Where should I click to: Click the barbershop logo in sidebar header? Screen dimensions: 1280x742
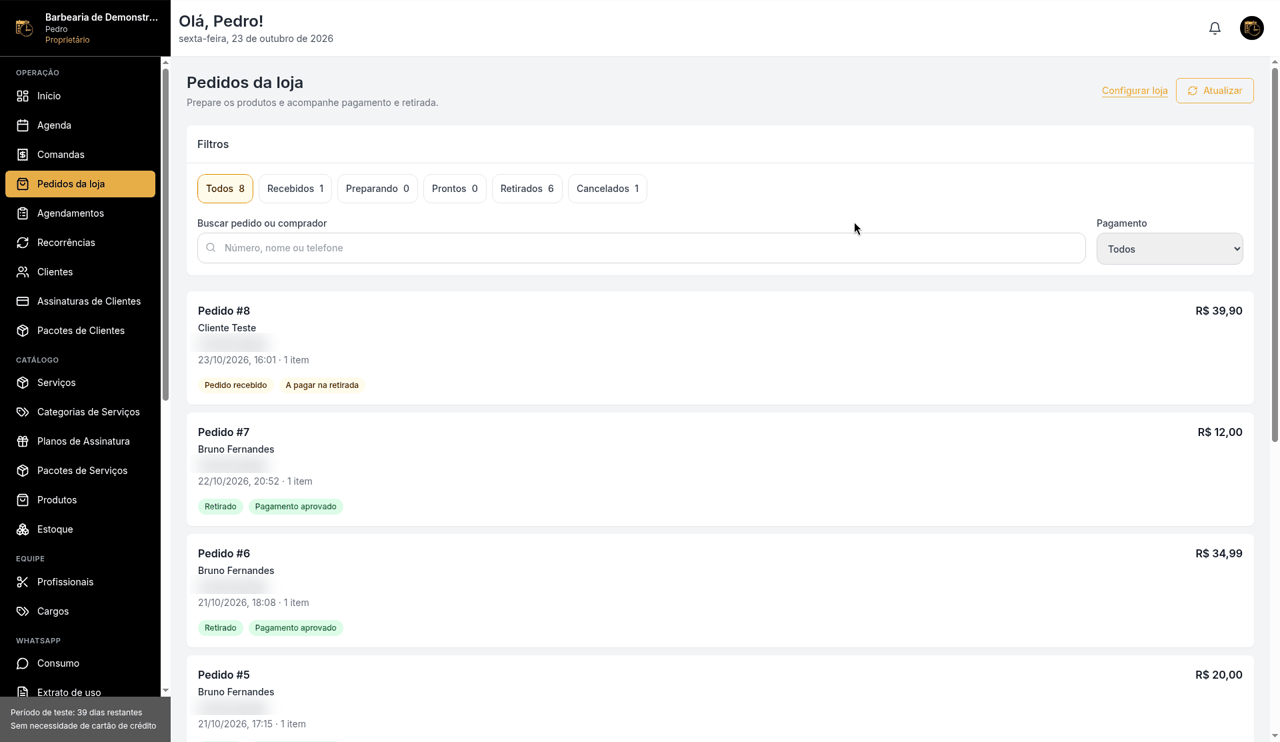point(24,28)
